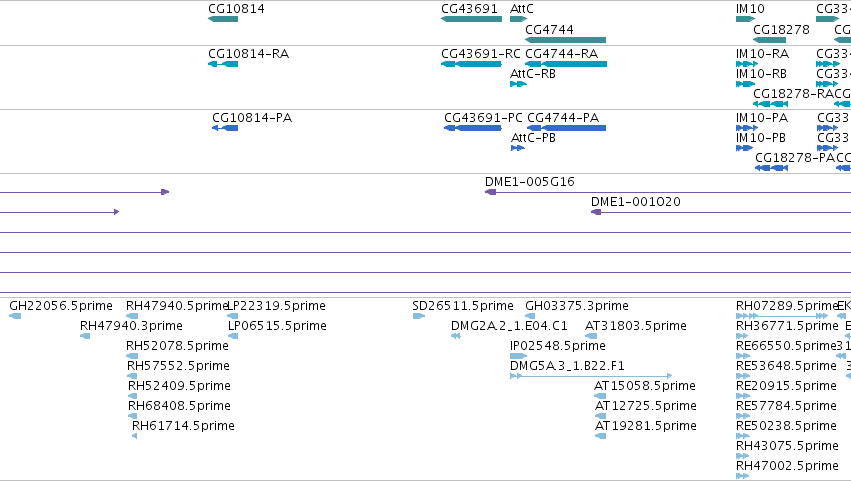
Task: Click the DME1-005G16 clone arrowhead
Action: click(x=490, y=192)
